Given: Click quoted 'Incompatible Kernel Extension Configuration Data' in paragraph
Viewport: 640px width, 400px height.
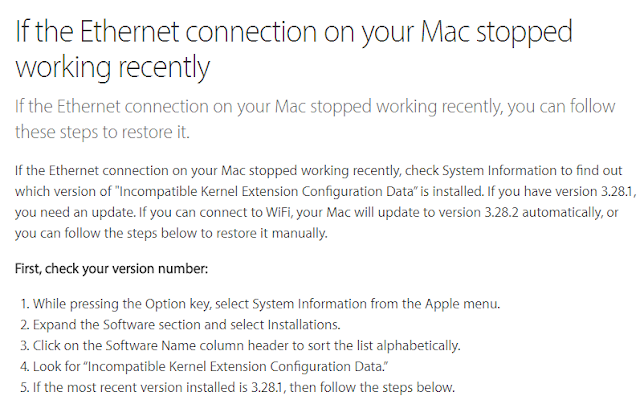Looking at the screenshot, I should point(268,191).
